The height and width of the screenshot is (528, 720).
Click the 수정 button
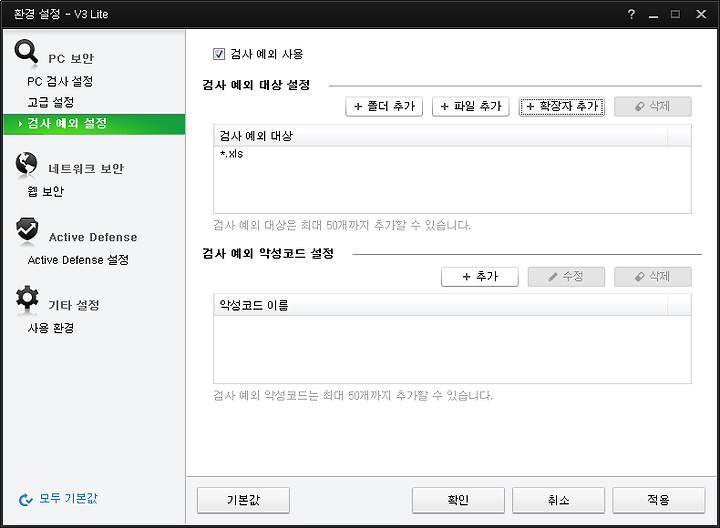566,277
